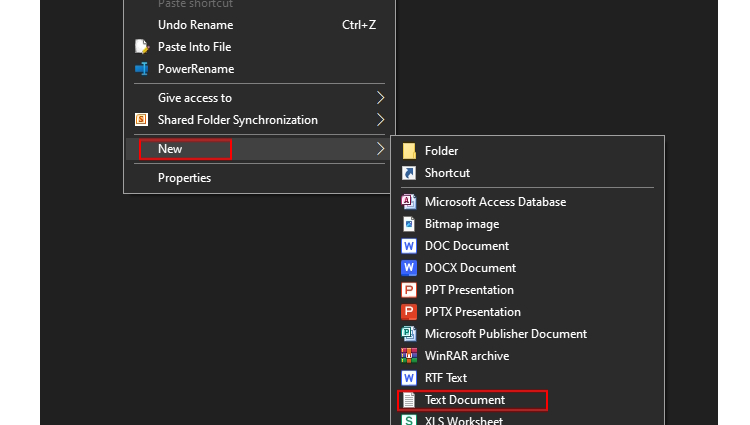Click the Microsoft Access Database icon
Viewport: 750px width, 425px height.
tap(408, 202)
